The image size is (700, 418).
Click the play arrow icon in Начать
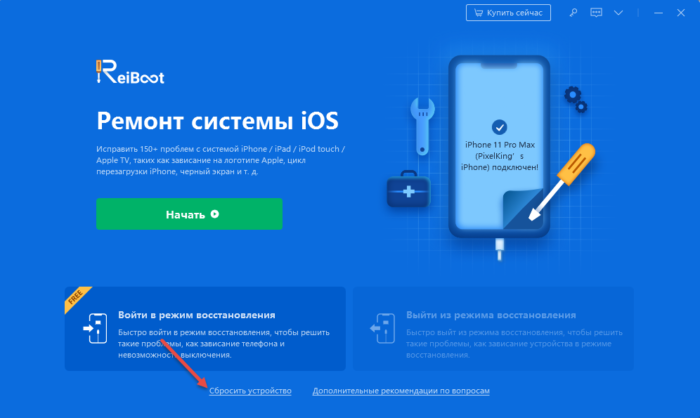click(215, 214)
